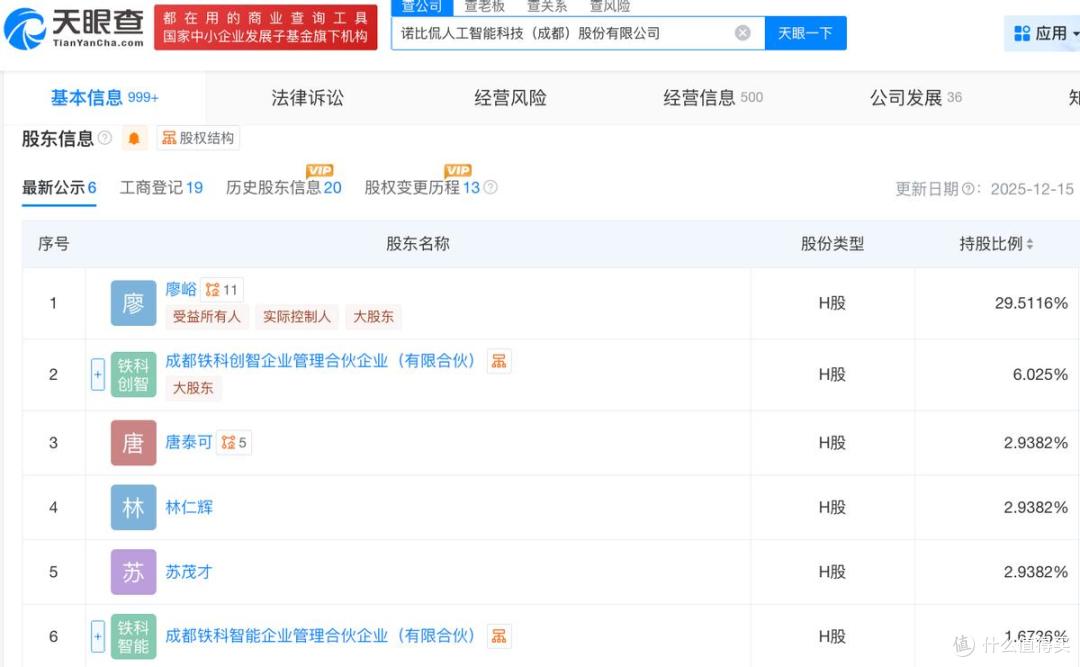Click the 廖 avatar thumbnail
1080x667 pixels.
[x=134, y=303]
